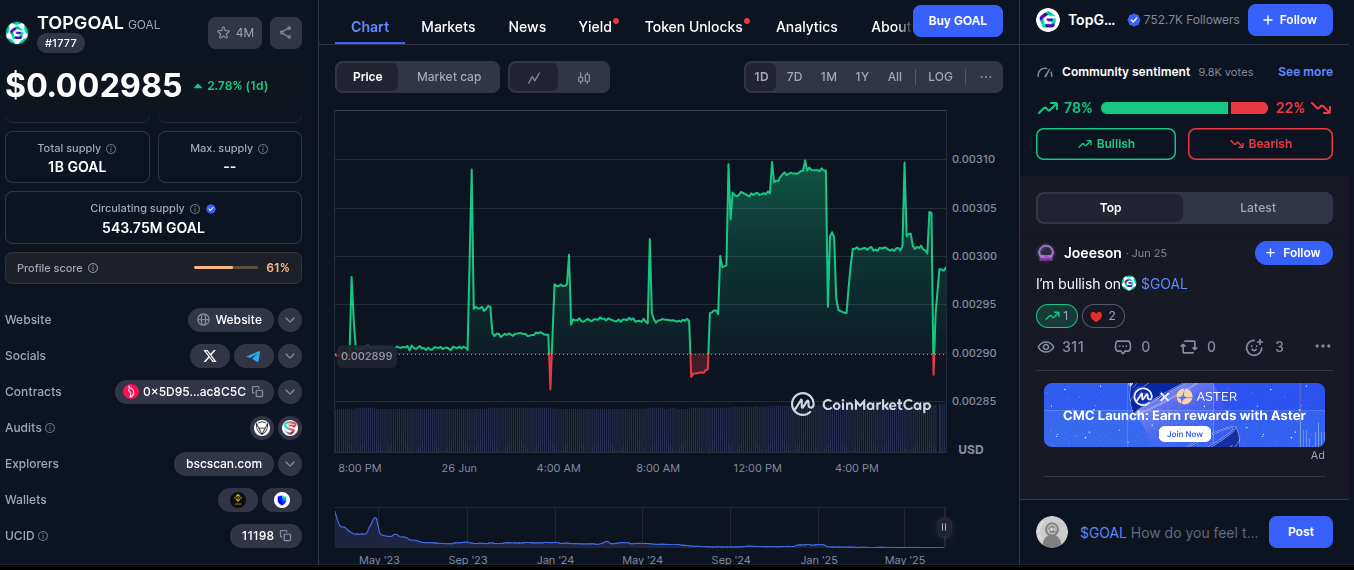Open the Yield tab
Image resolution: width=1354 pixels, height=570 pixels.
point(596,27)
